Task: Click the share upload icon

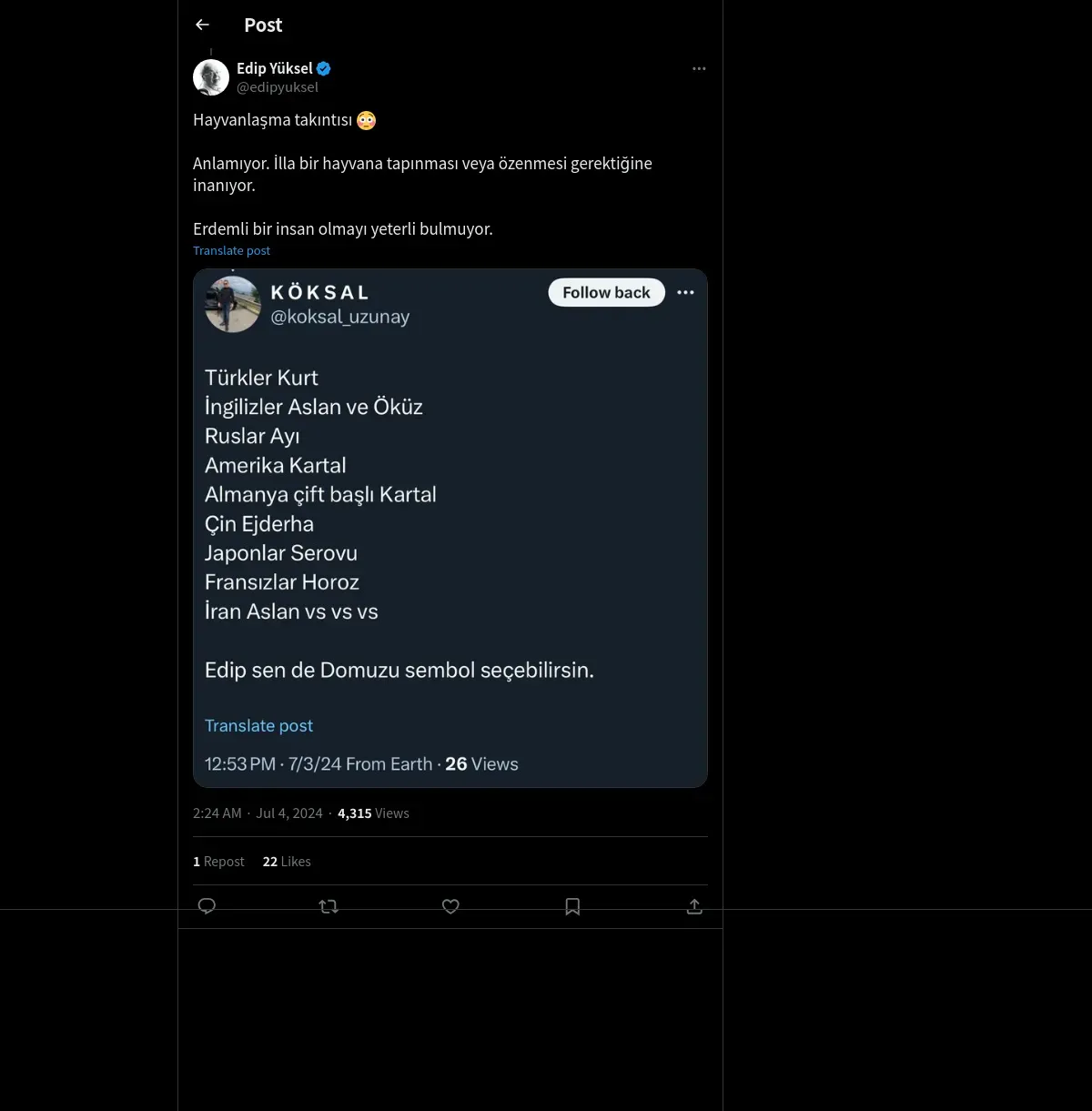Action: click(x=694, y=906)
